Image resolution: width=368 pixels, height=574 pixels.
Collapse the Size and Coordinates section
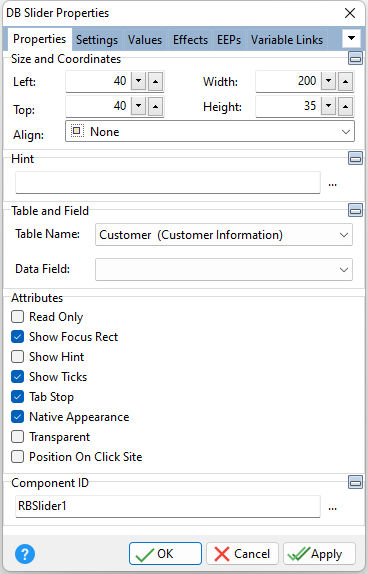355,58
